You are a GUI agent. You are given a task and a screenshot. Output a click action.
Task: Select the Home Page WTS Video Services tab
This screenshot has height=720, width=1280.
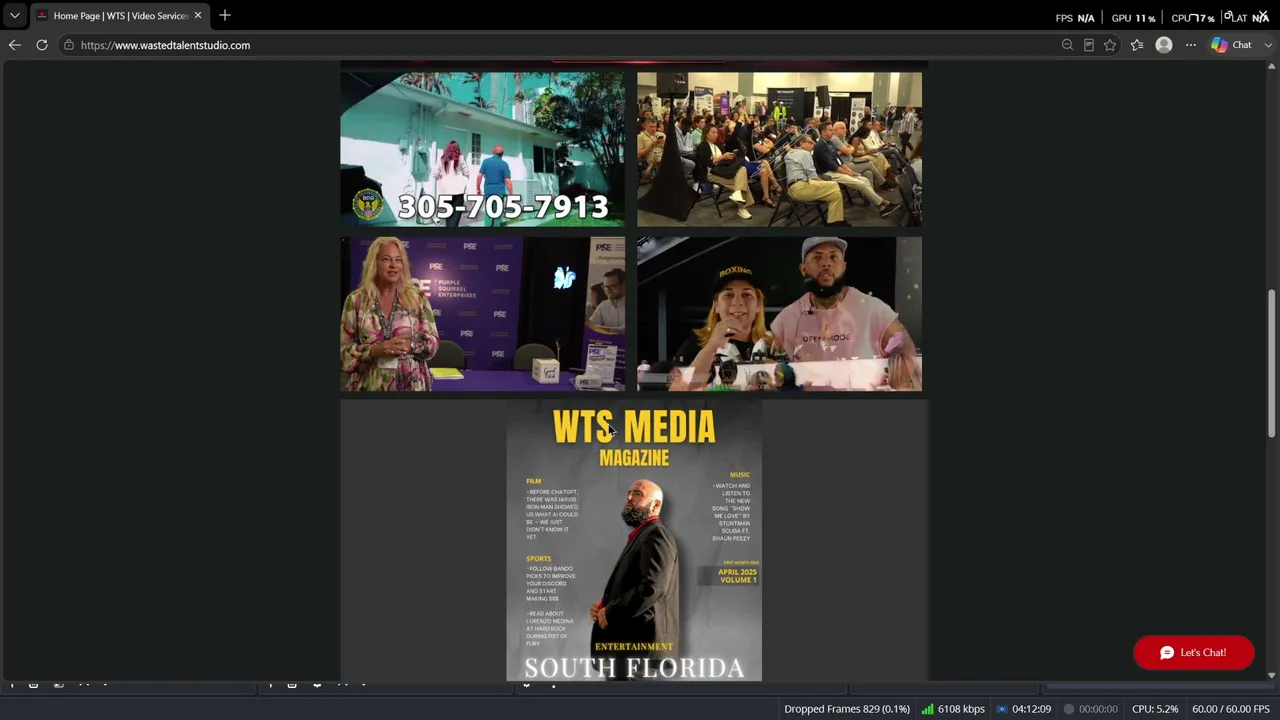click(x=120, y=16)
